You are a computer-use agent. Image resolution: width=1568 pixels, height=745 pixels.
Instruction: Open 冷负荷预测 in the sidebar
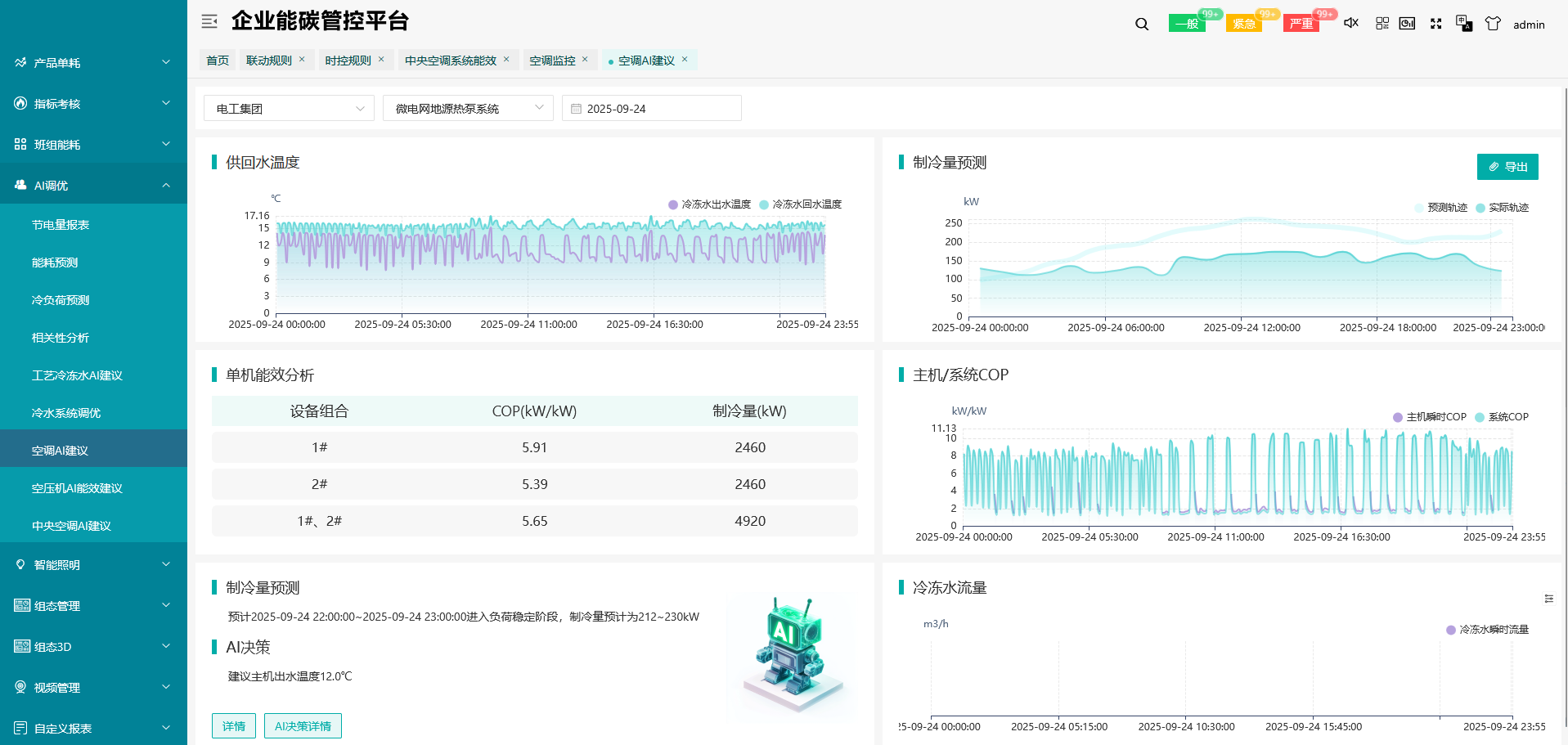(61, 300)
